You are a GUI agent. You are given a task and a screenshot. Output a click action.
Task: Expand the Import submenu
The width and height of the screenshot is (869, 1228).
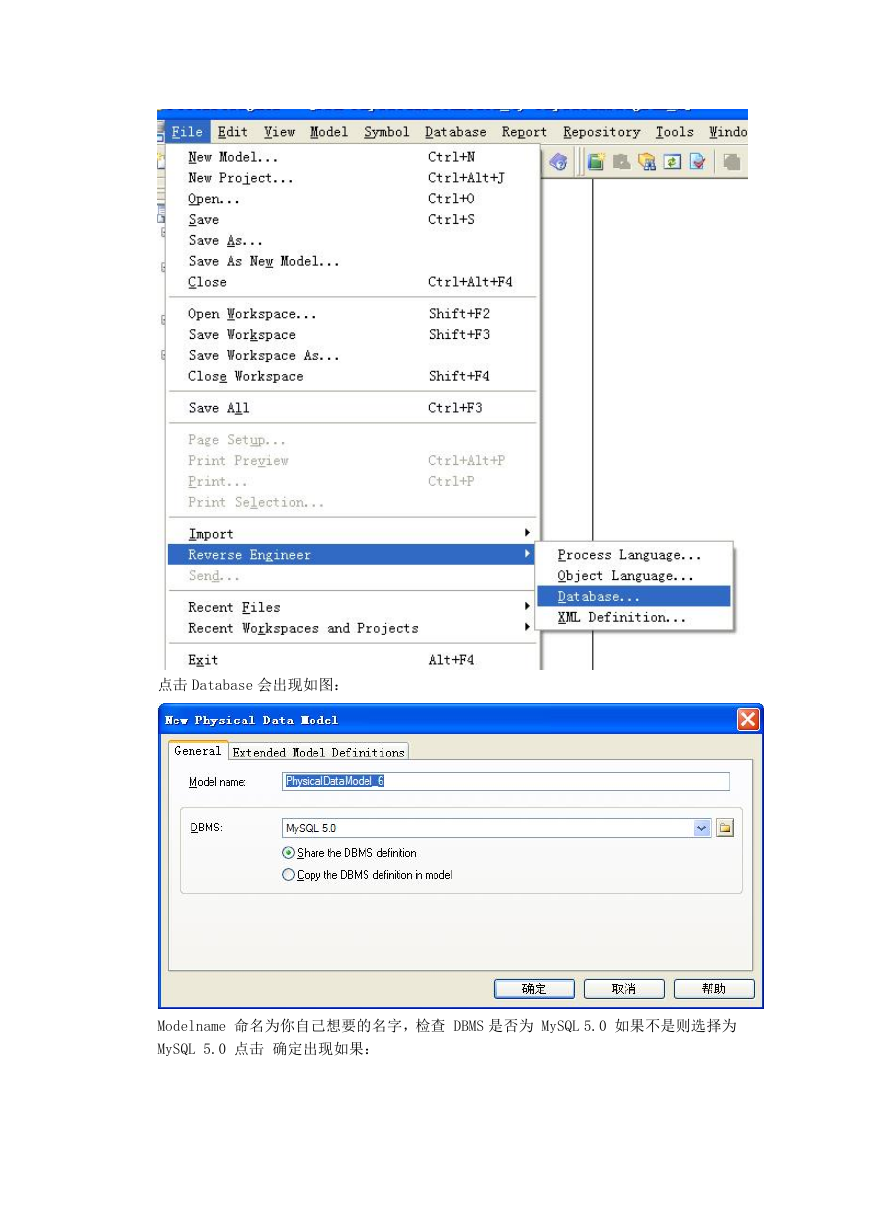(x=354, y=534)
